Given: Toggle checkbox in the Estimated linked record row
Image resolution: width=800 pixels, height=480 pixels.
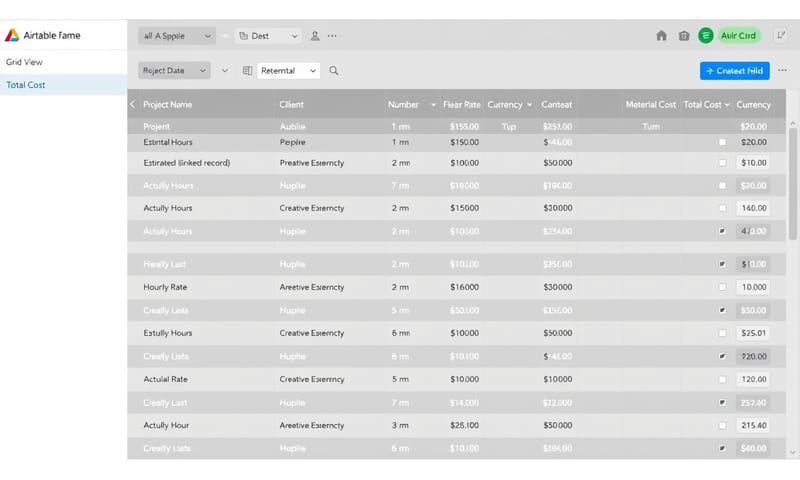Looking at the screenshot, I should (x=722, y=162).
